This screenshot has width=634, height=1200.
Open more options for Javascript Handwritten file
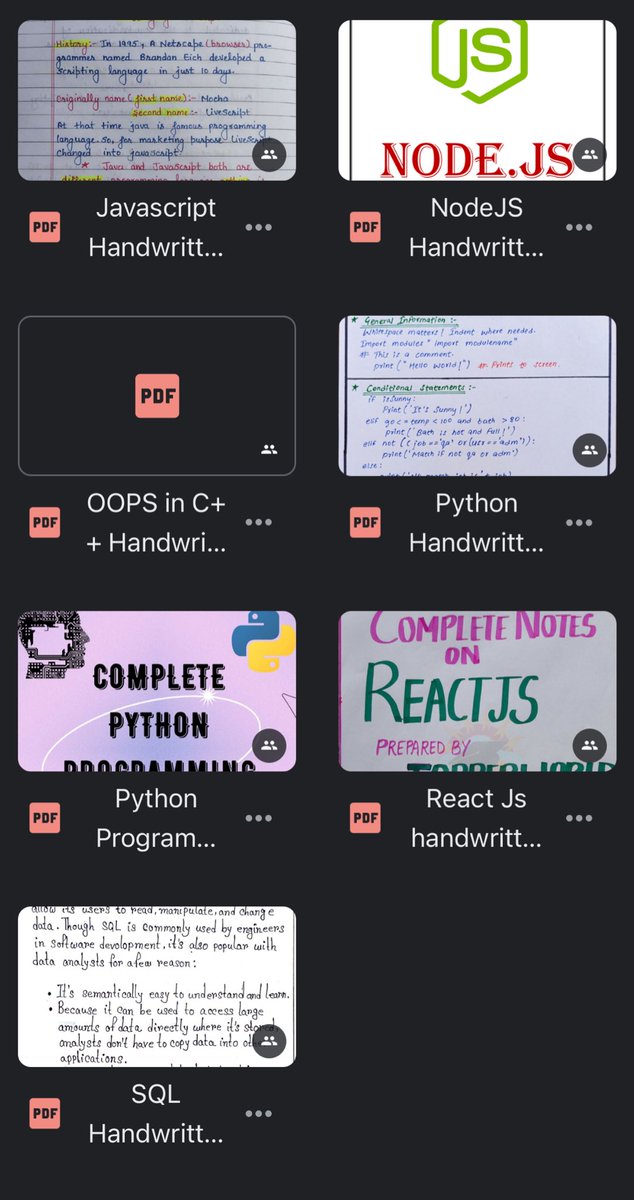(x=258, y=227)
